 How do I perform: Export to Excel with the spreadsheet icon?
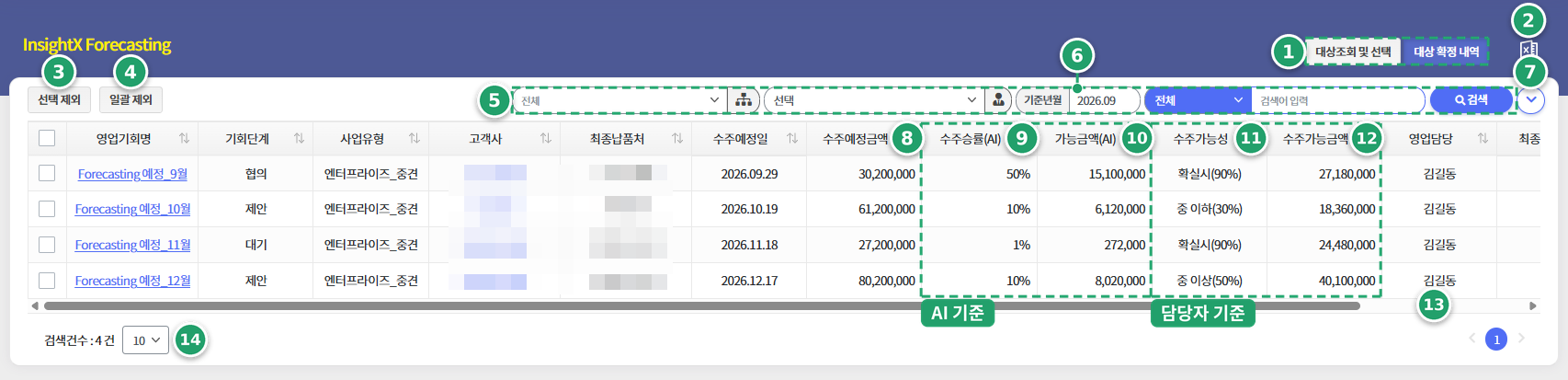[x=1528, y=50]
